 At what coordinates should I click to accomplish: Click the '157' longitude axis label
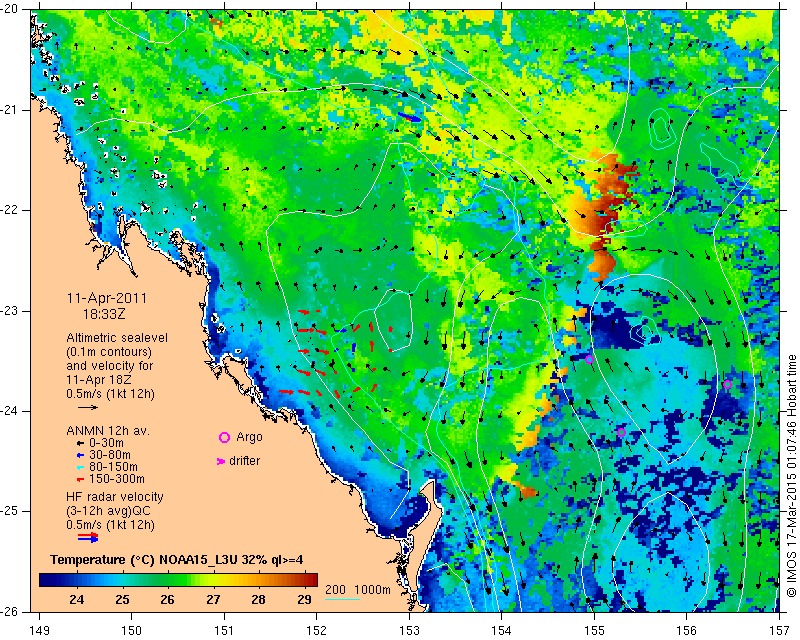(780, 630)
